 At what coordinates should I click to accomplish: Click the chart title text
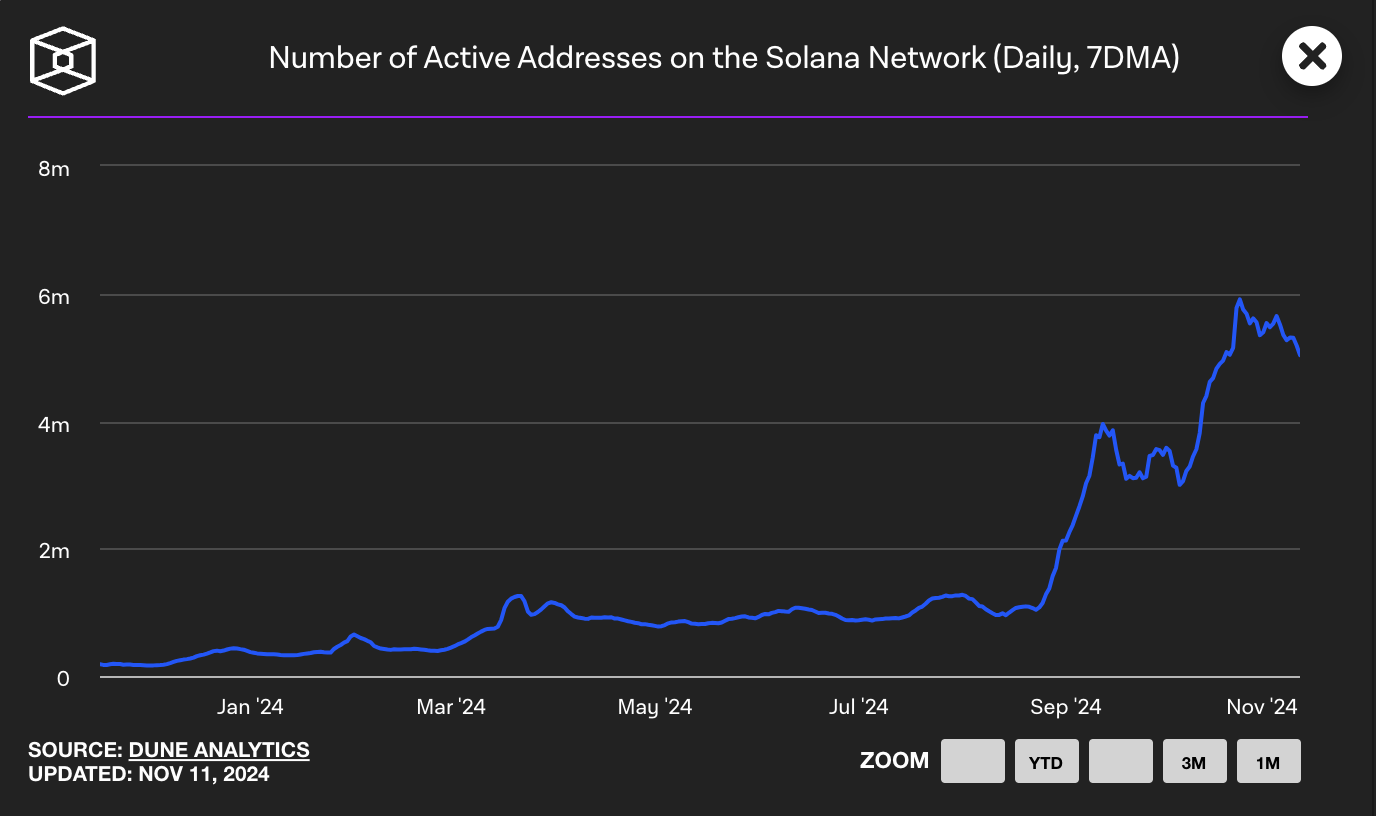[x=722, y=57]
